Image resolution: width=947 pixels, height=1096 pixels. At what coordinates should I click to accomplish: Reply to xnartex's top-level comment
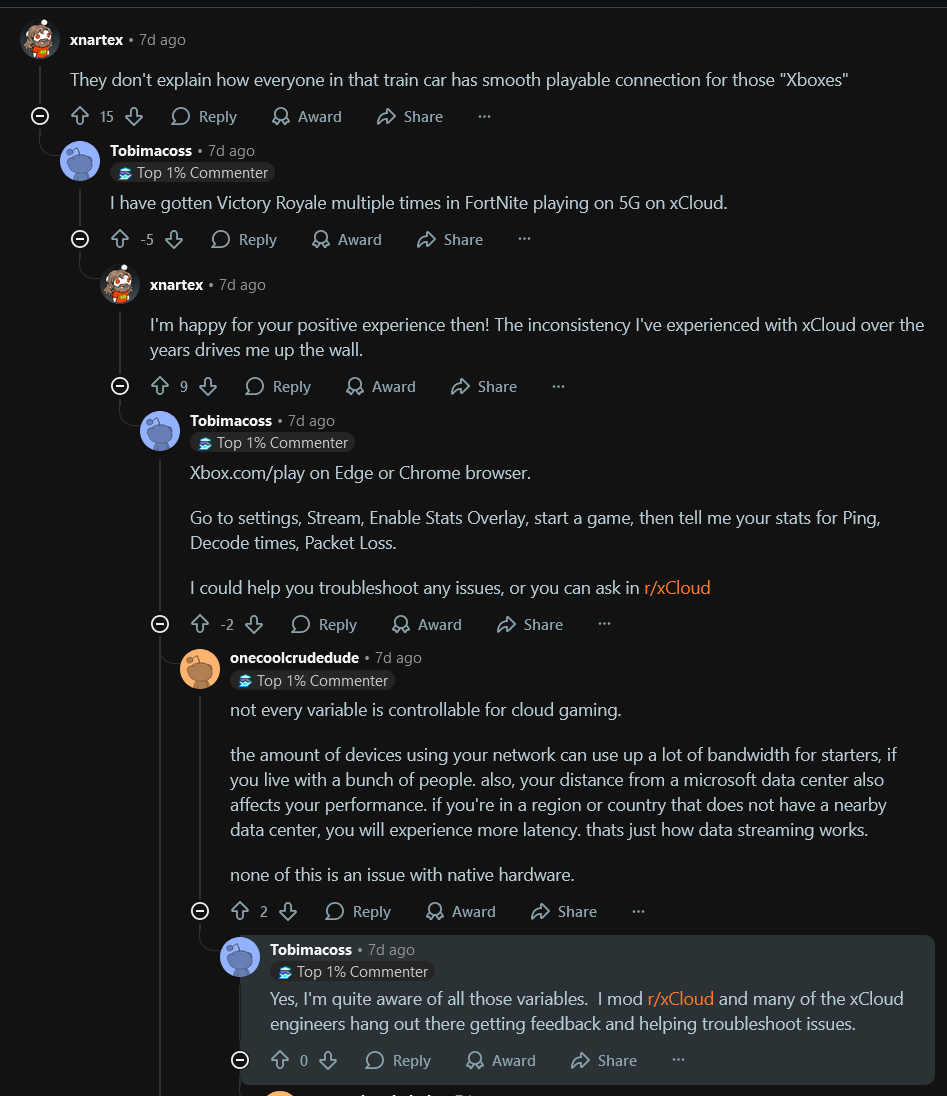click(204, 117)
